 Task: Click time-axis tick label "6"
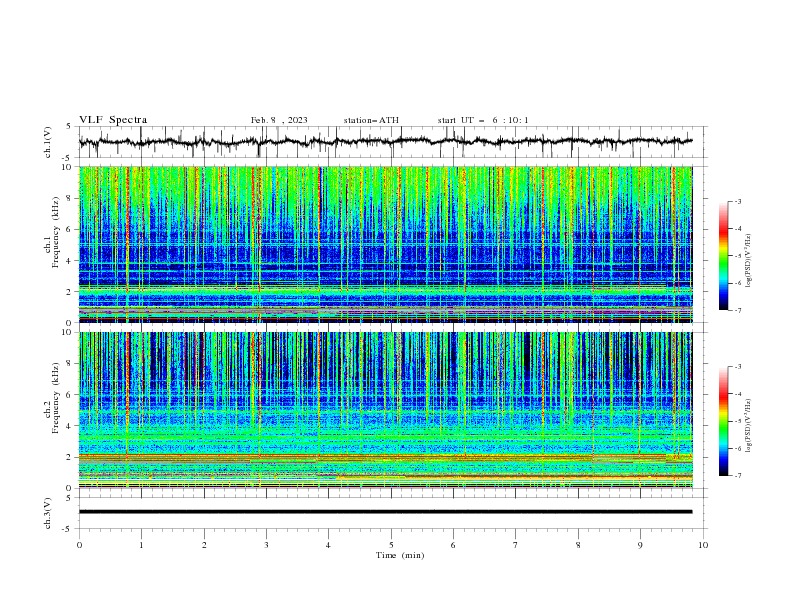coord(453,545)
